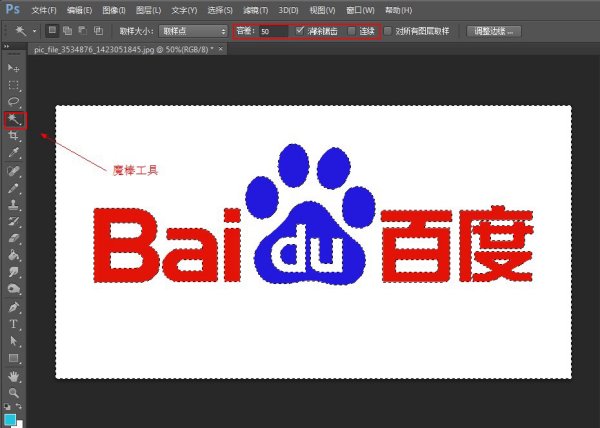600x428 pixels.
Task: Click the New Selection mode icon
Action: pos(52,31)
